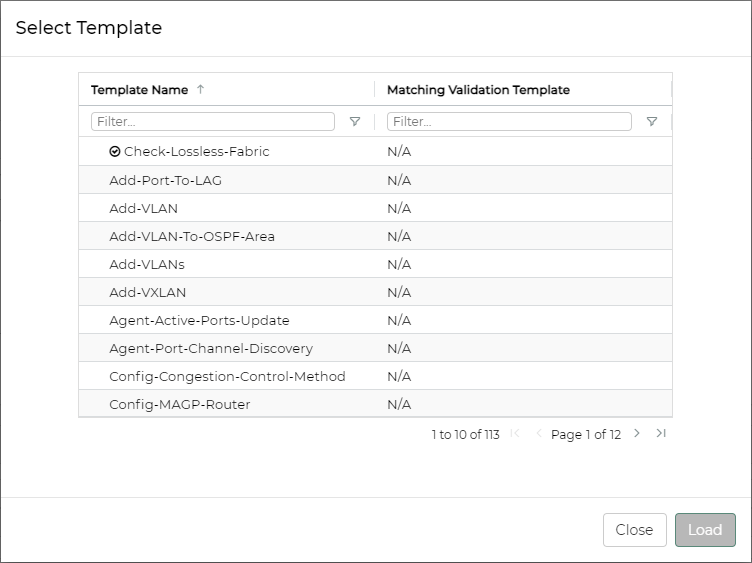Select the Add-Port-To-LAG template row
This screenshot has height=563, width=752.
(x=166, y=180)
